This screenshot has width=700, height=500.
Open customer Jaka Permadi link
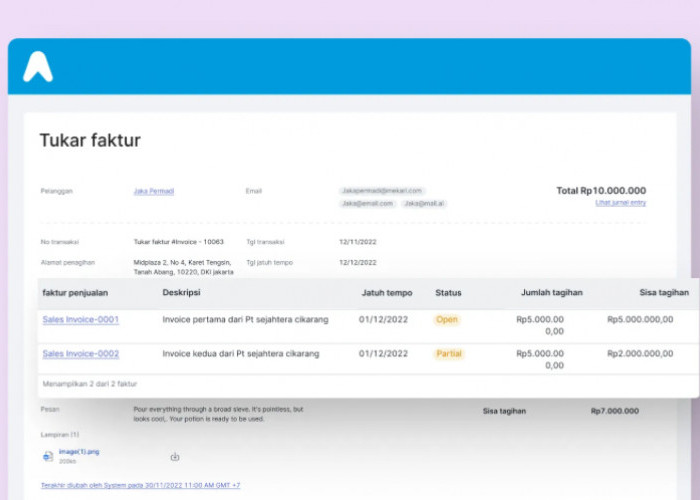pyautogui.click(x=153, y=191)
